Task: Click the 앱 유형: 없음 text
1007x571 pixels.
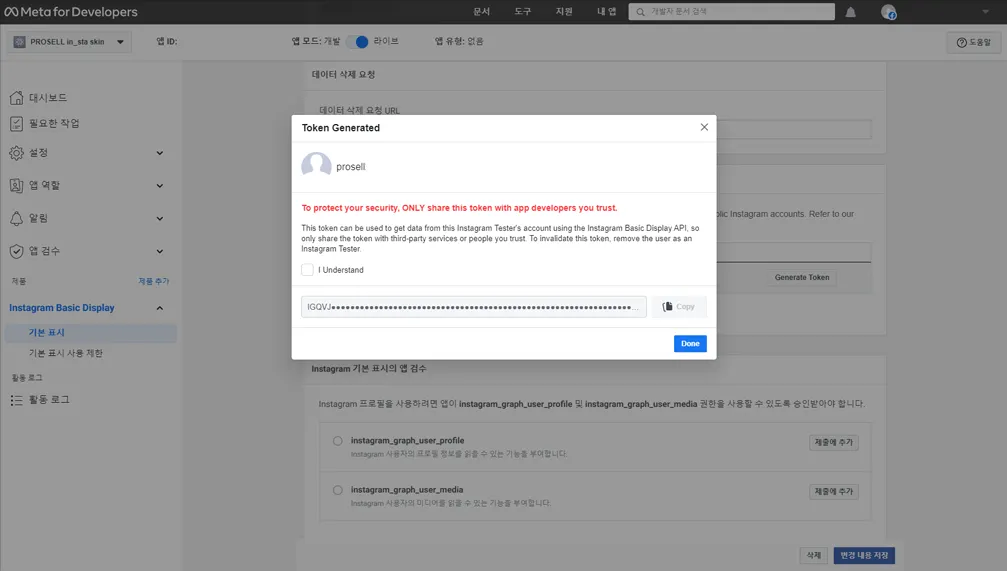Action: 459,42
